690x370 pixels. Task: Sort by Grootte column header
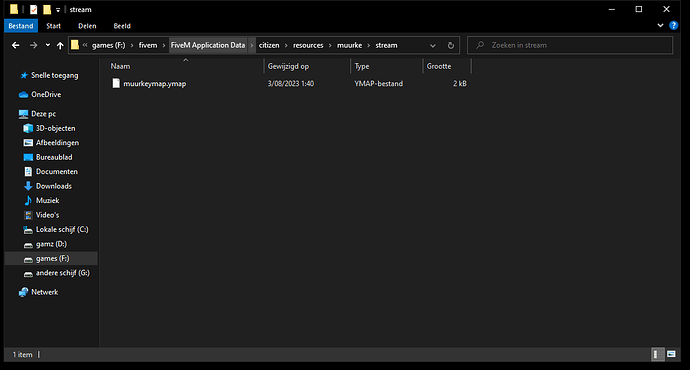(x=439, y=66)
